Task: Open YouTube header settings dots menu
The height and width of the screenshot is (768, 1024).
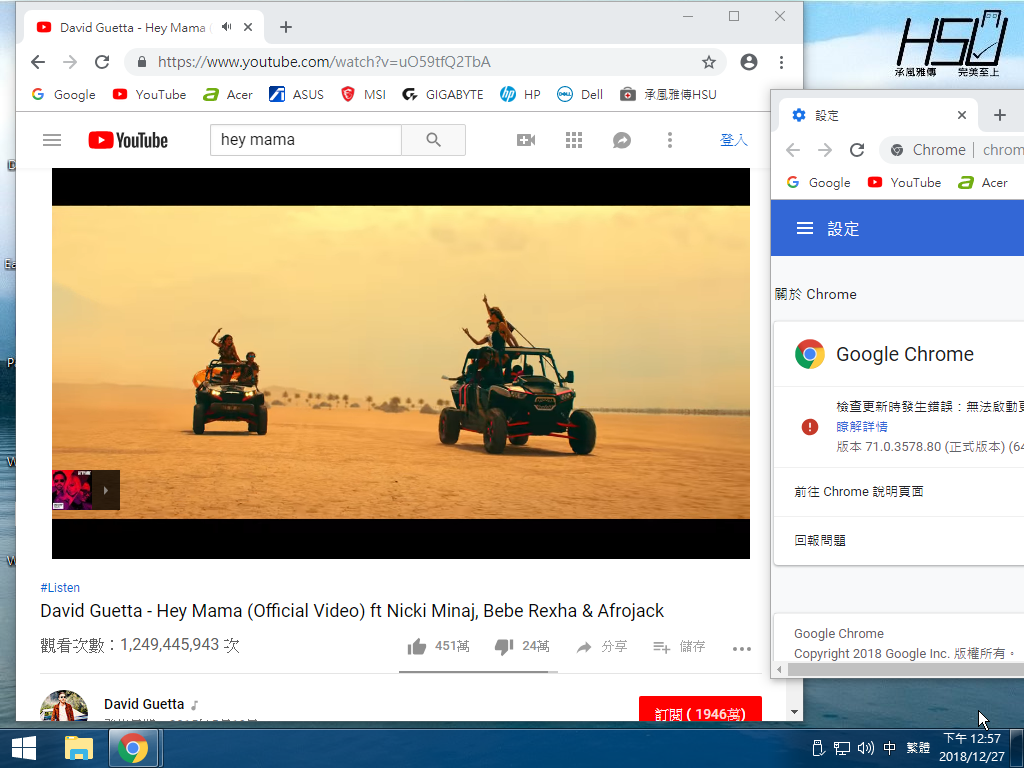Action: [669, 140]
